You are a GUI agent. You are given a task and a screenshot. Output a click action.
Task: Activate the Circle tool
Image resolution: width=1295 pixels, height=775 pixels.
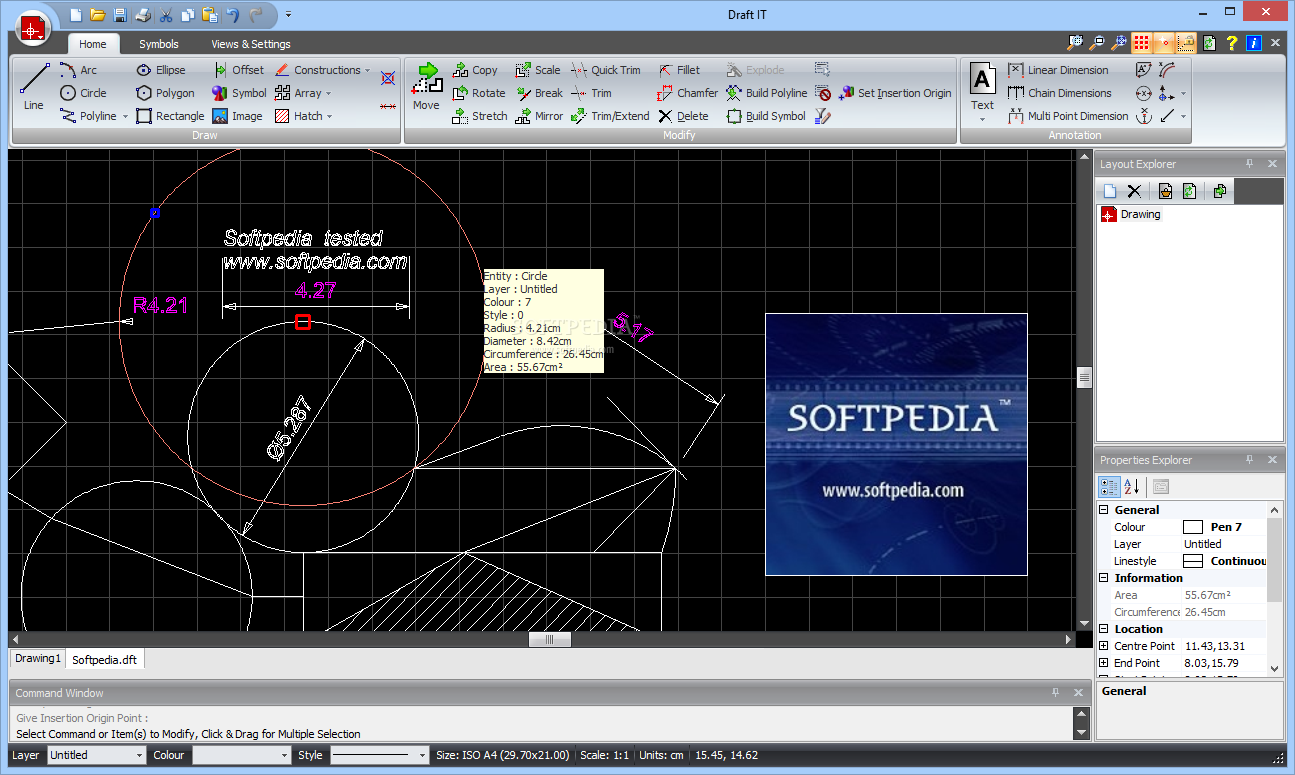click(x=83, y=93)
